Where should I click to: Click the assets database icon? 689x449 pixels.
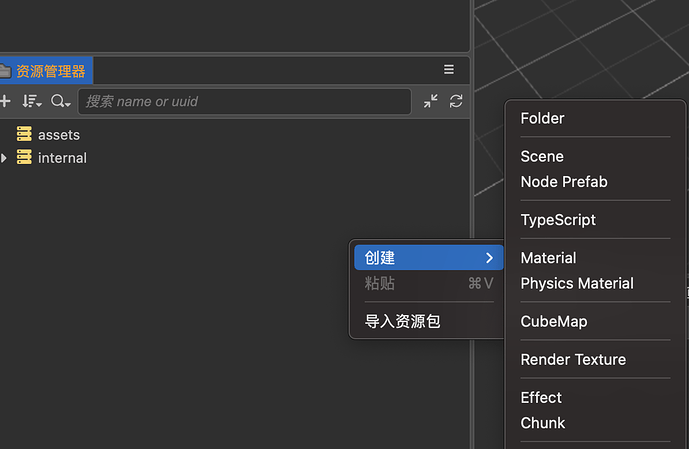(x=24, y=134)
